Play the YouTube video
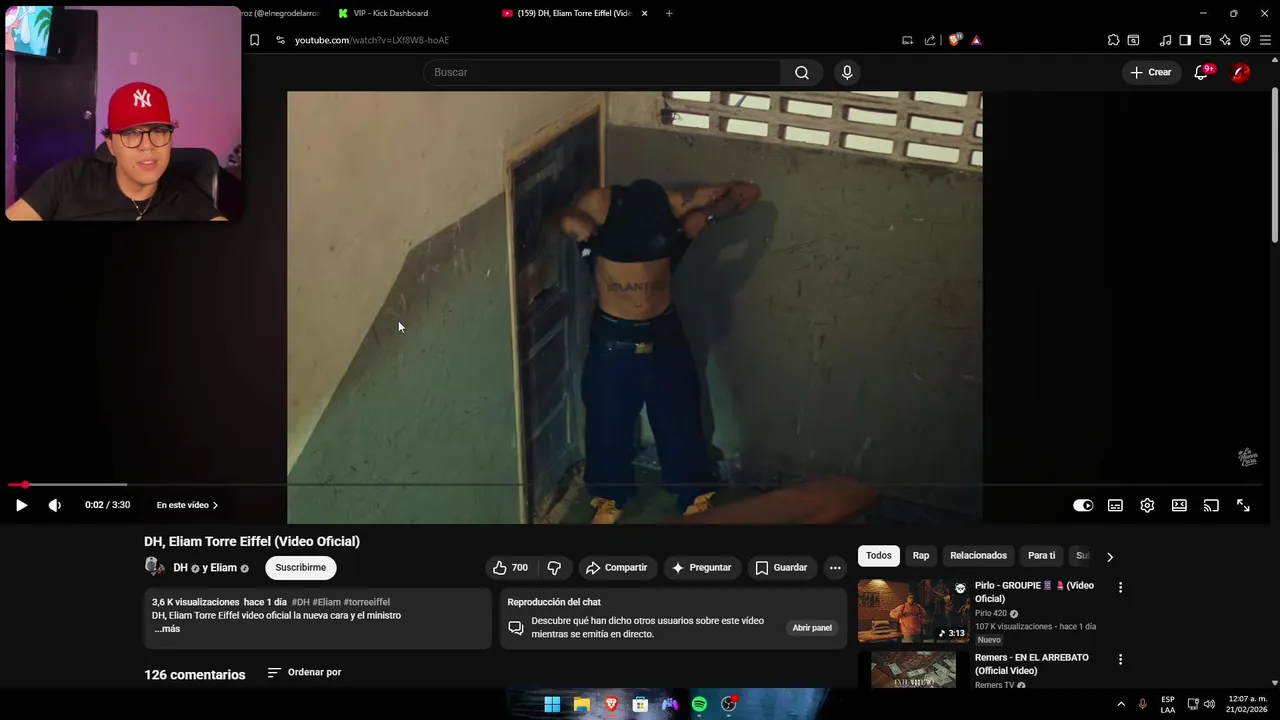The width and height of the screenshot is (1280, 720). tap(21, 505)
